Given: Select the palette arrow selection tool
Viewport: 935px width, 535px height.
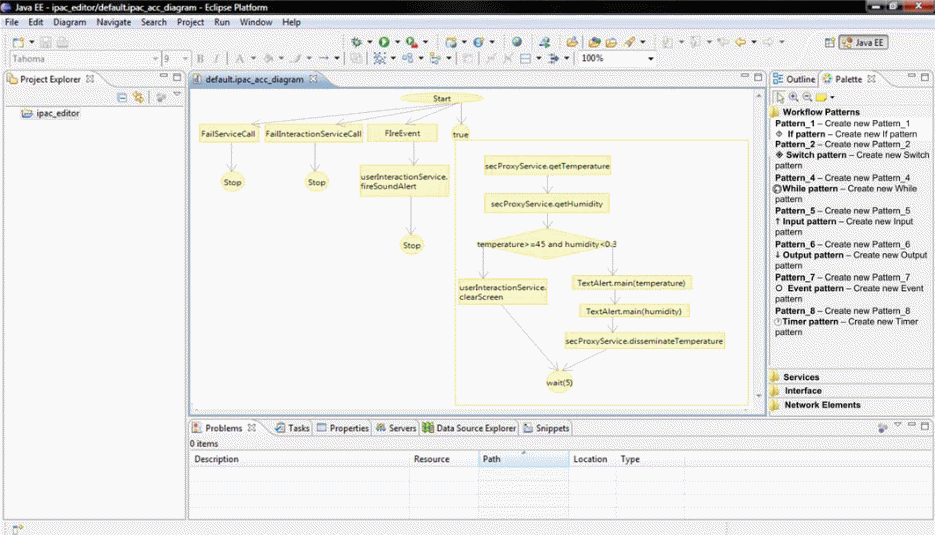Looking at the screenshot, I should (x=780, y=97).
